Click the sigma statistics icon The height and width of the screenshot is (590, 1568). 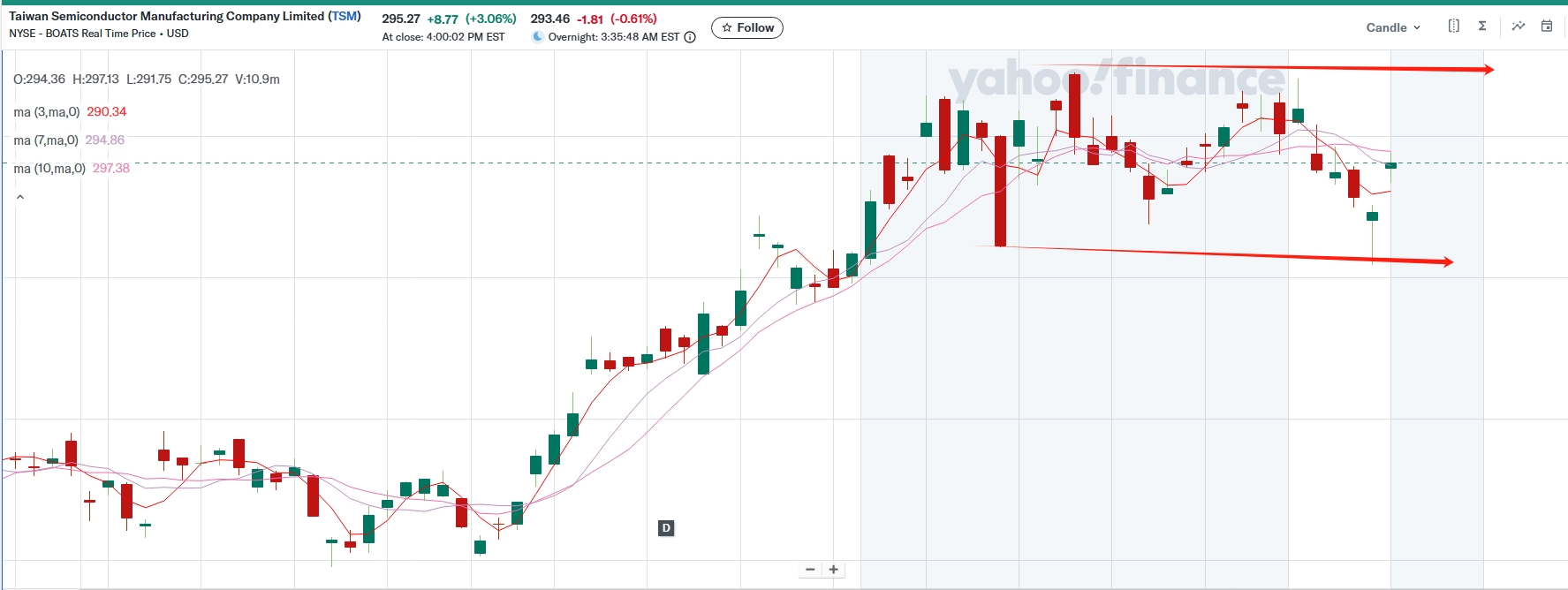[x=1482, y=26]
